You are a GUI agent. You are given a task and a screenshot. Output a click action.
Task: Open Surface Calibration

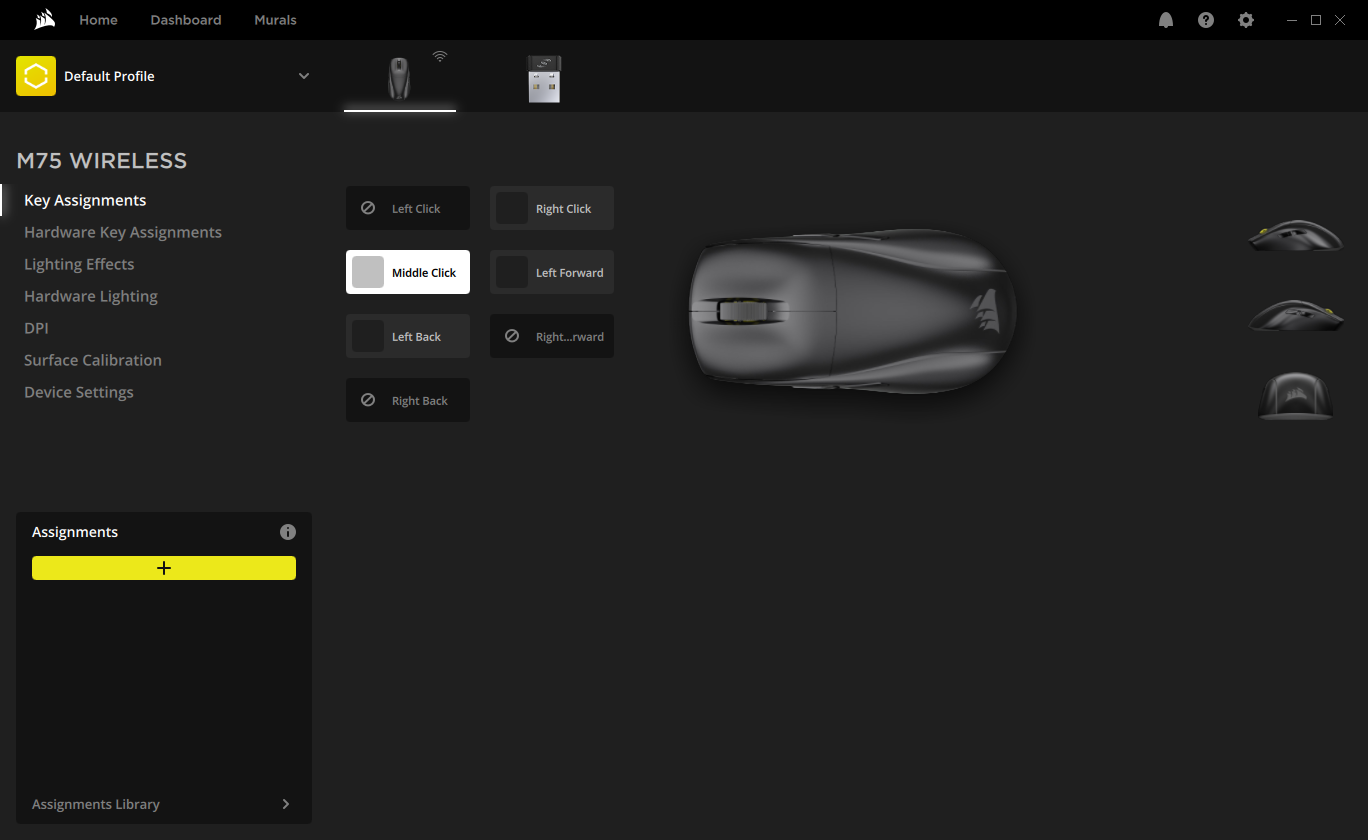coord(93,360)
